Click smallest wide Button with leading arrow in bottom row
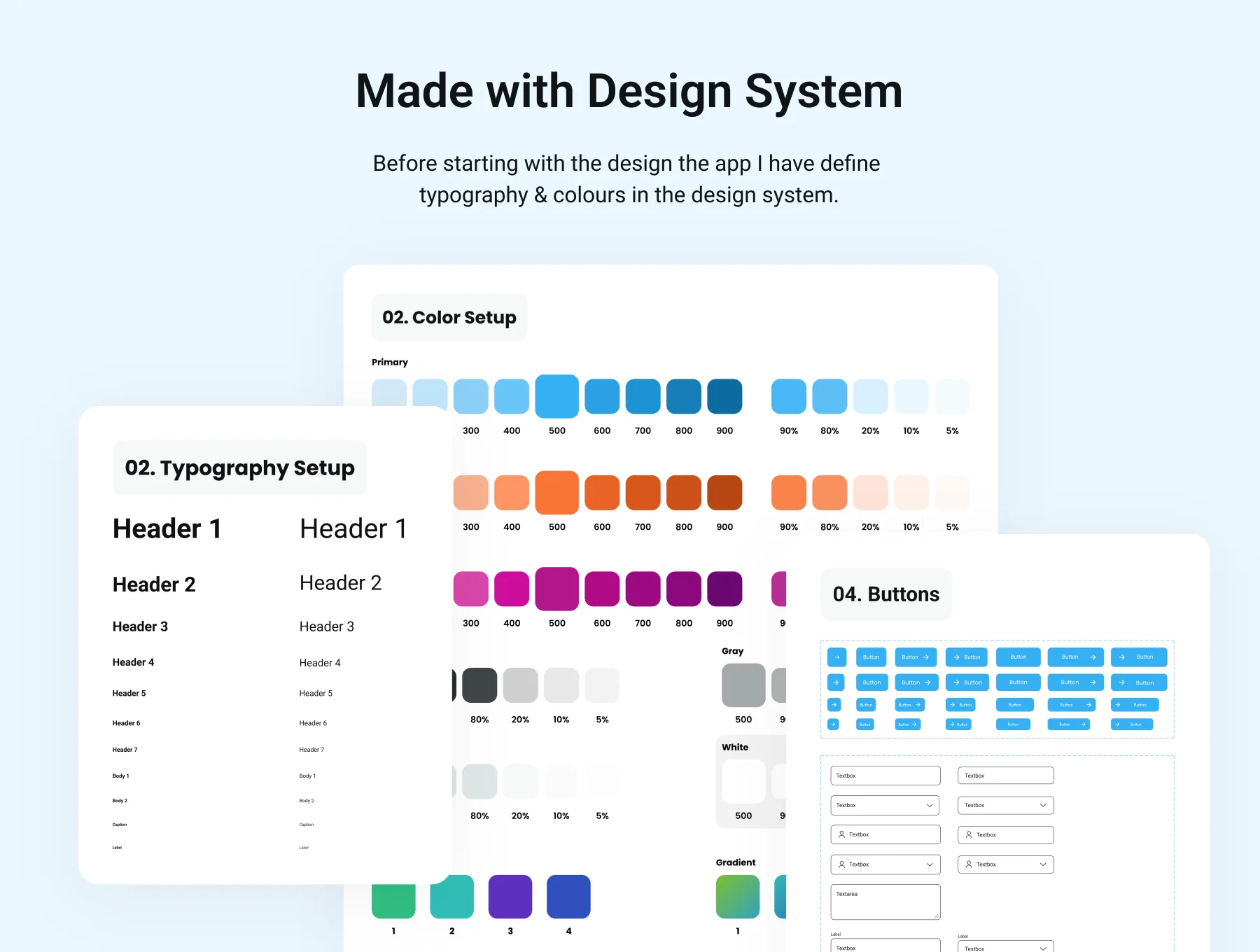1260x952 pixels. click(1132, 724)
